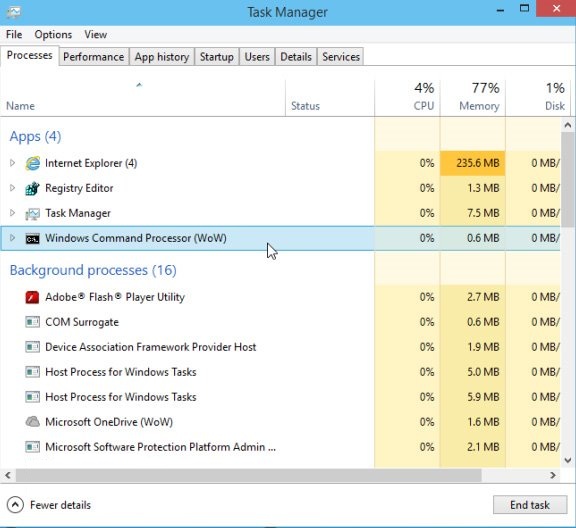This screenshot has height=528, width=576.
Task: Open the View menu
Action: pyautogui.click(x=96, y=35)
